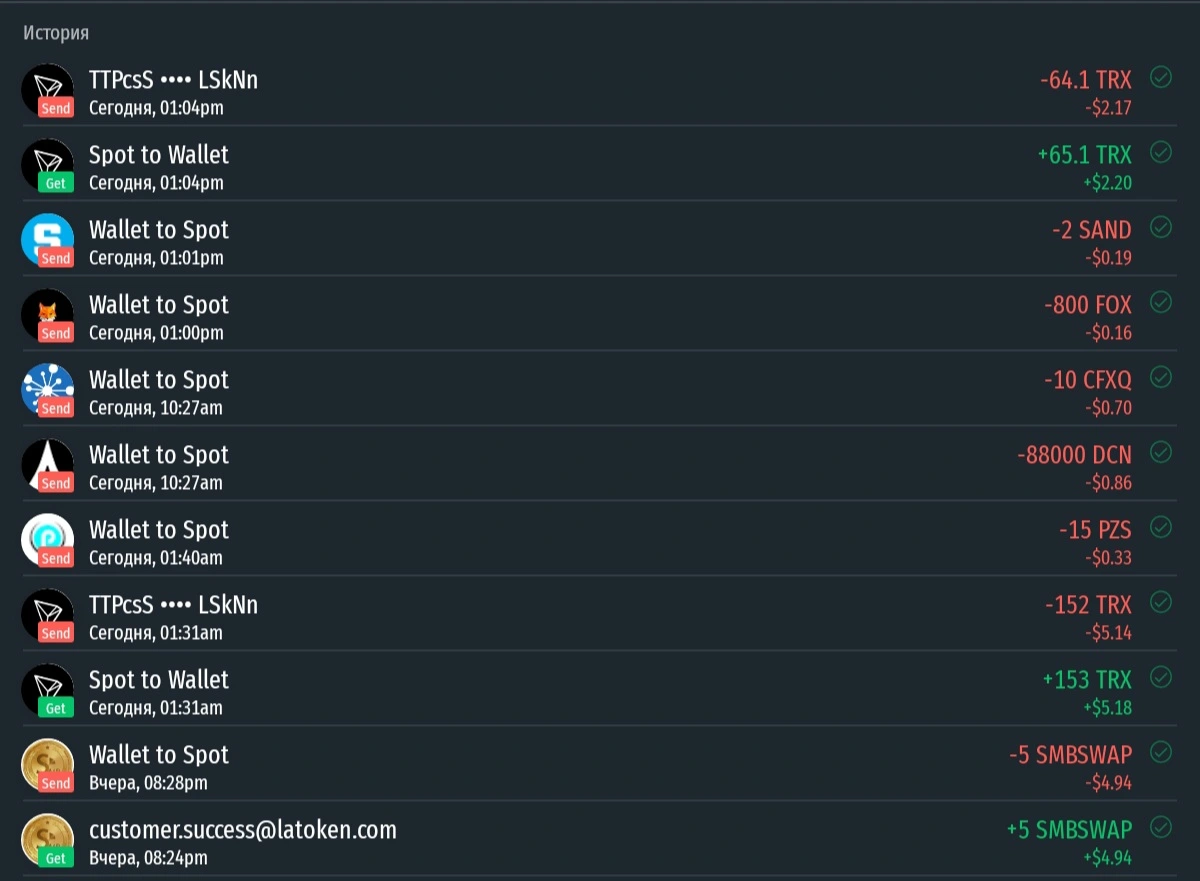Click the confirmed checkmark next to -64.1 TRX
The height and width of the screenshot is (881, 1200).
1161,77
